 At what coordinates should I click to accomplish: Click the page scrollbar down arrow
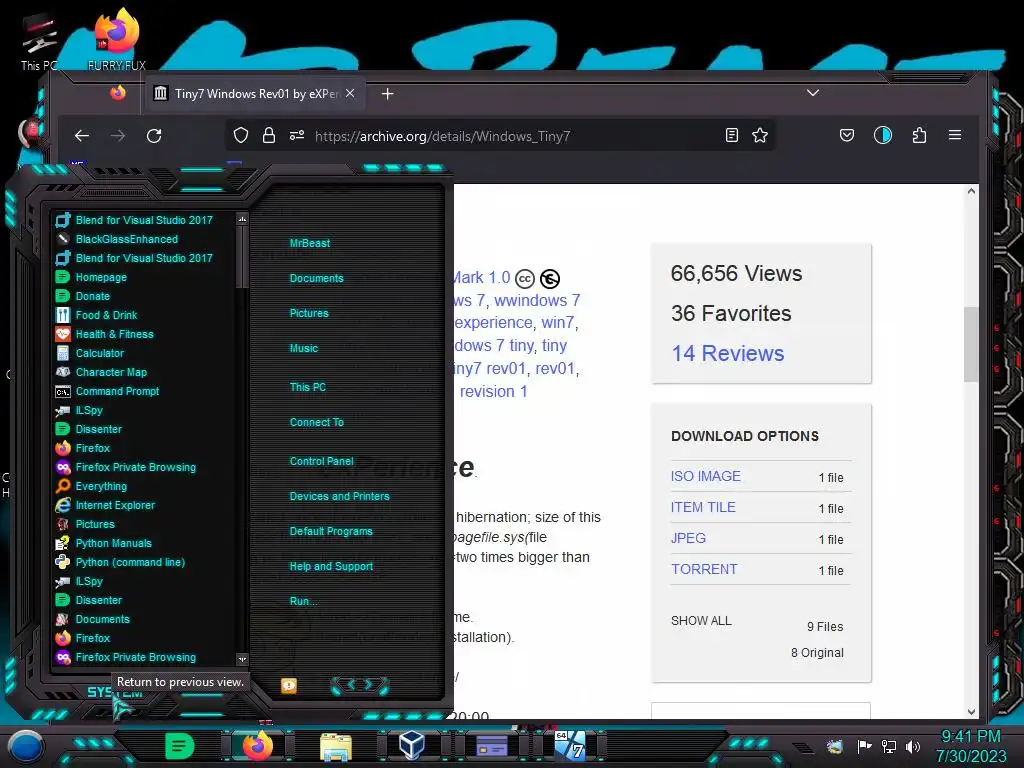pos(971,712)
